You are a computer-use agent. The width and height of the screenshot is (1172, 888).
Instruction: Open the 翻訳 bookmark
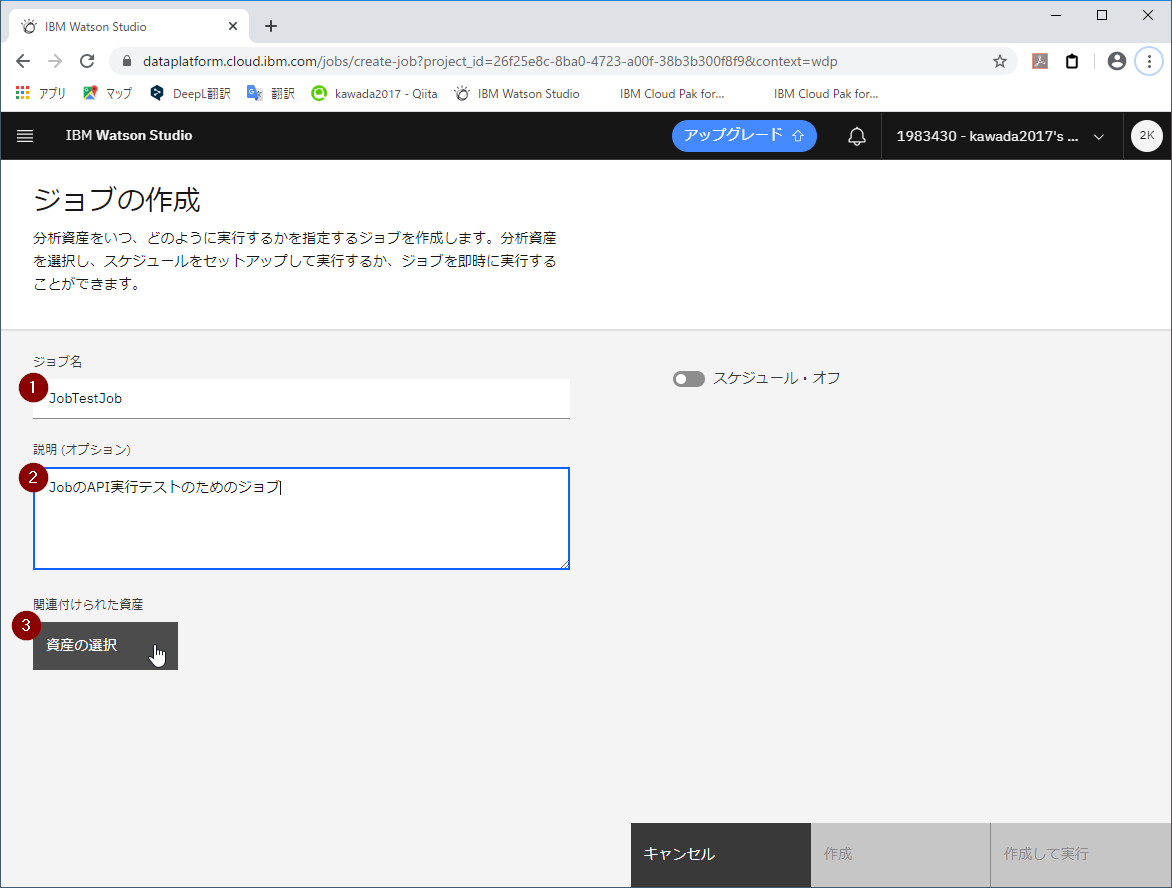tap(271, 93)
